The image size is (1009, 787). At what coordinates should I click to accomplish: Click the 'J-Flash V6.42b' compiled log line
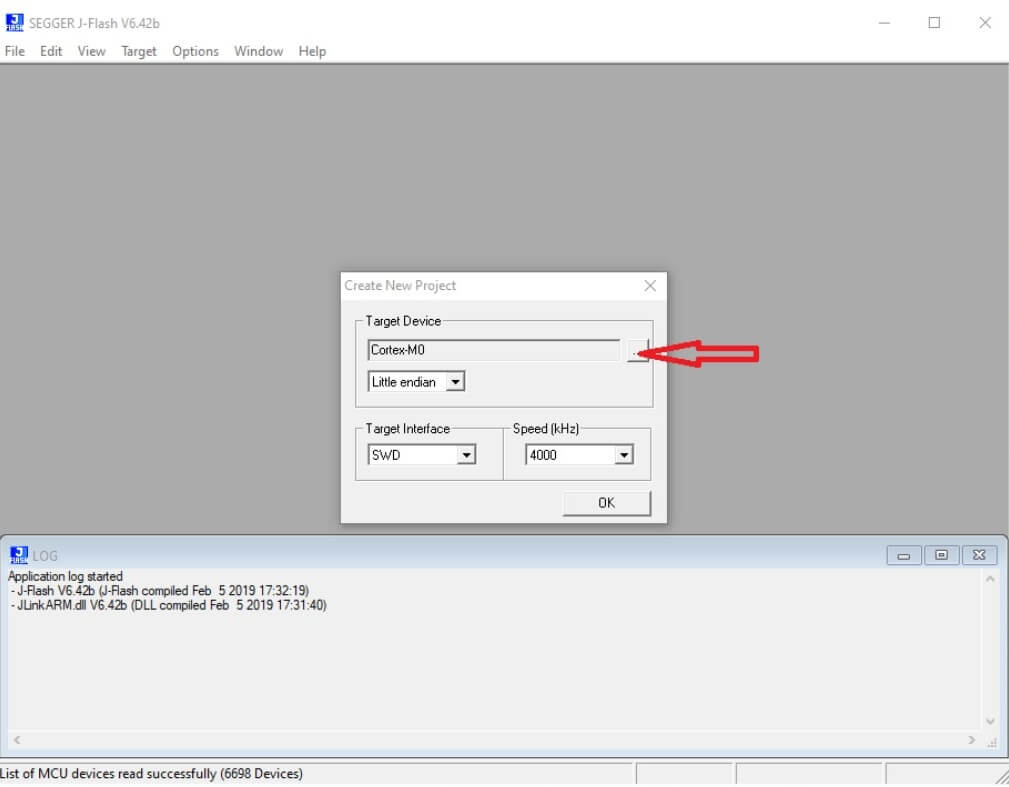click(x=160, y=591)
